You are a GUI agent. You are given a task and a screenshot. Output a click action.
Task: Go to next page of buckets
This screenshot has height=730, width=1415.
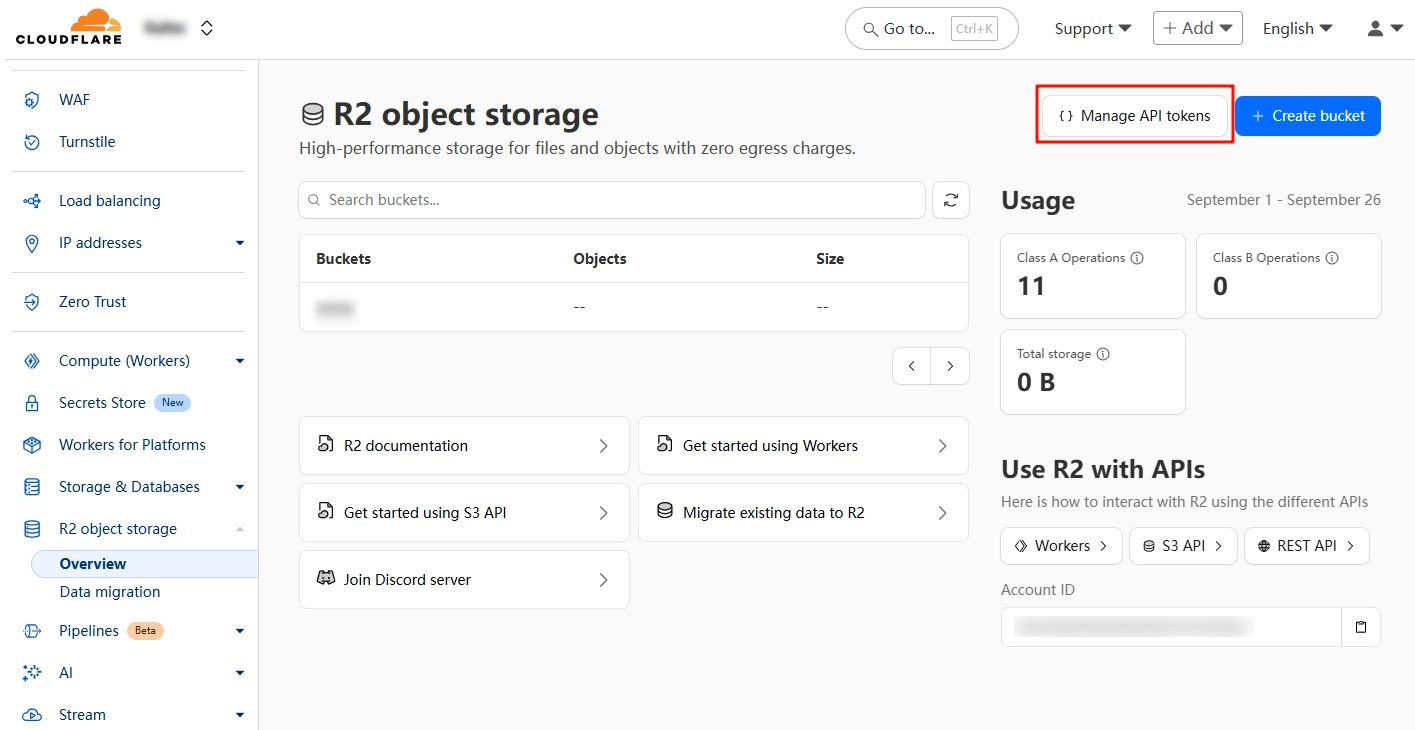point(950,366)
